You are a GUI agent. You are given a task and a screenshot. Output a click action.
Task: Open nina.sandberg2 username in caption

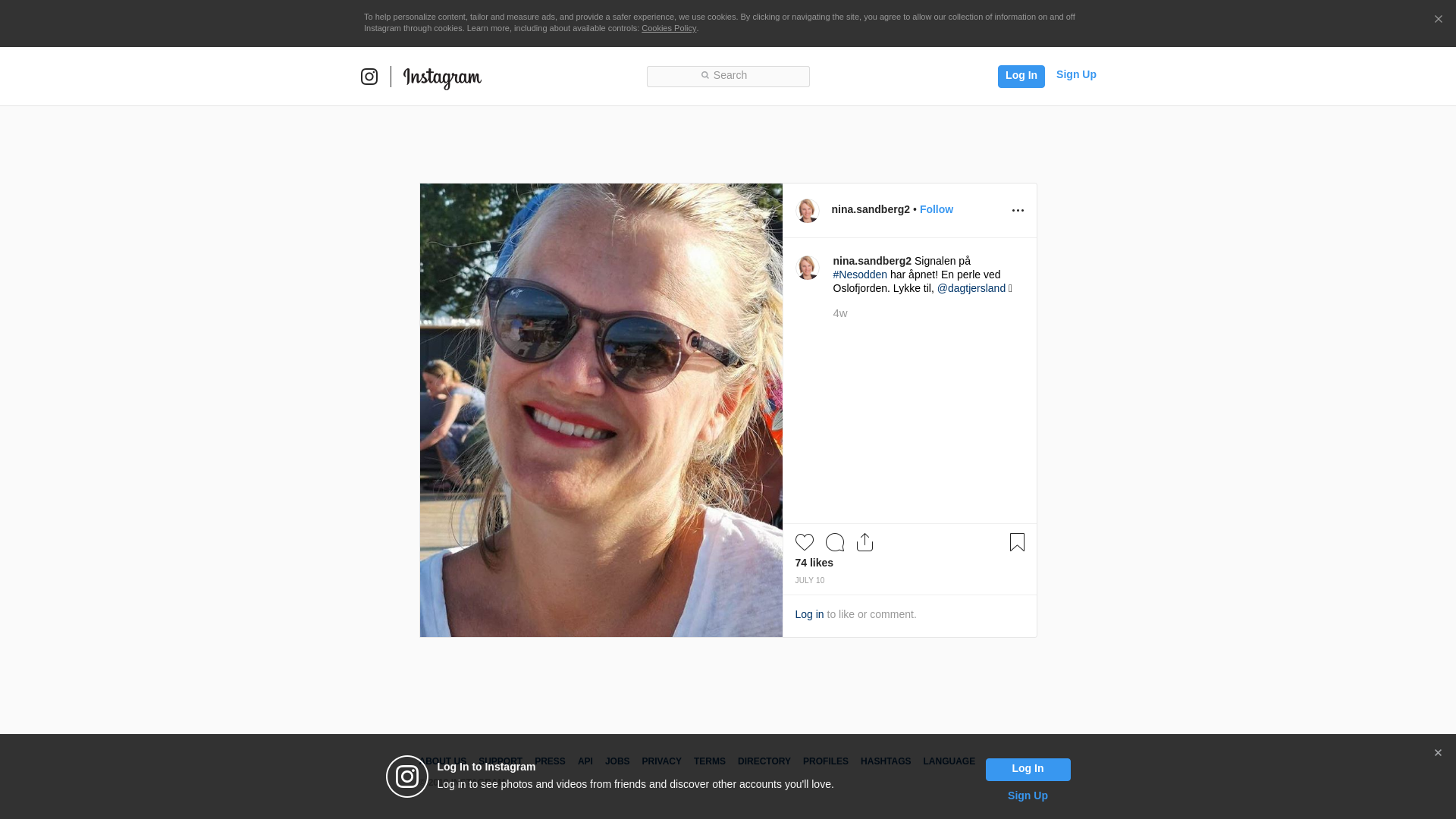point(872,261)
